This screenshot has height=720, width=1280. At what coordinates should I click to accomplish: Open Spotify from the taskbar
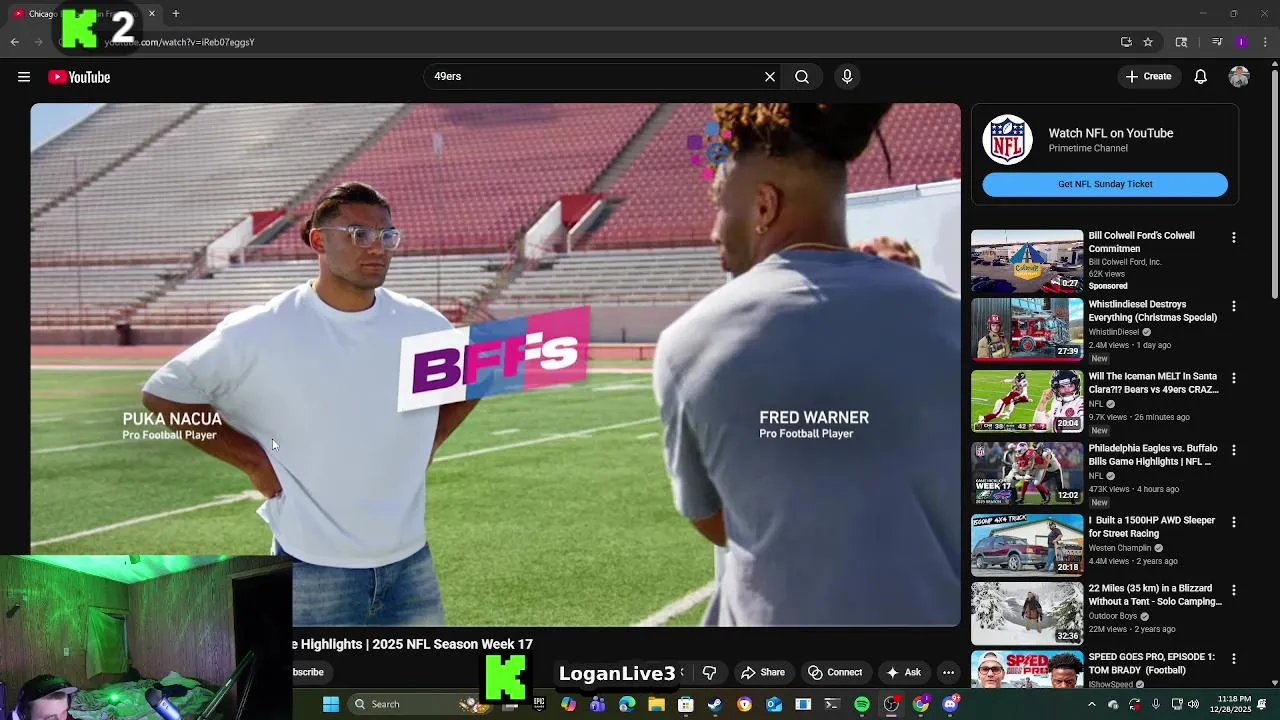(862, 704)
